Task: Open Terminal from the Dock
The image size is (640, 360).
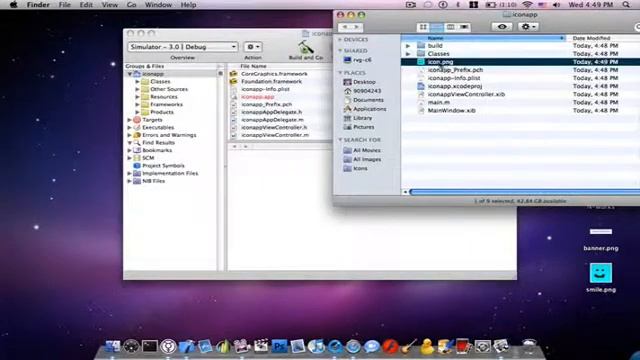Action: tap(150, 347)
